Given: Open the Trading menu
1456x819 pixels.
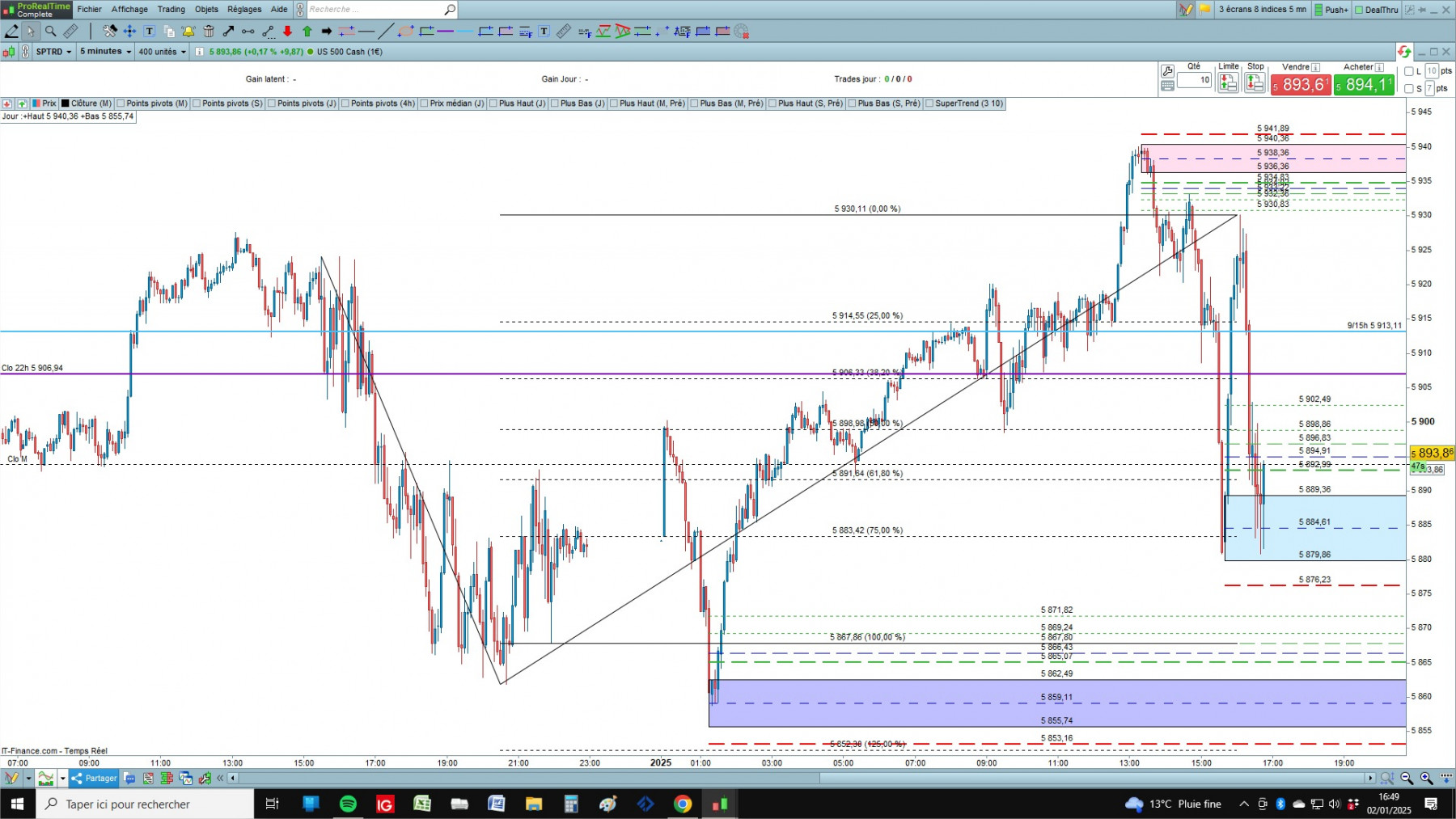Looking at the screenshot, I should pyautogui.click(x=171, y=10).
